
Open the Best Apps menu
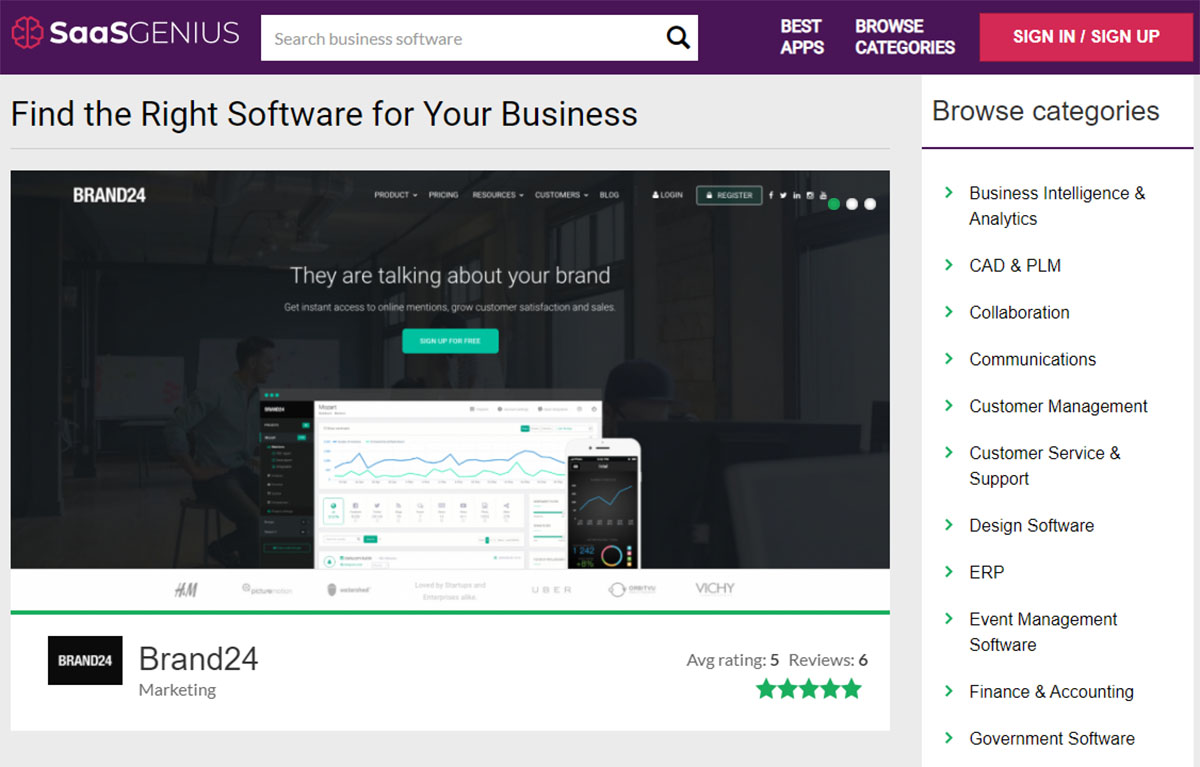coord(801,37)
